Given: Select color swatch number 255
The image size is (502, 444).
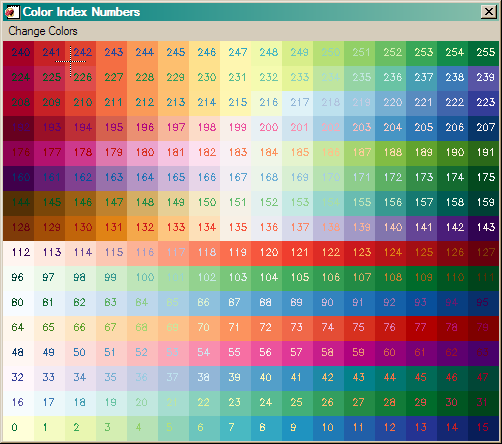Looking at the screenshot, I should 484,53.
